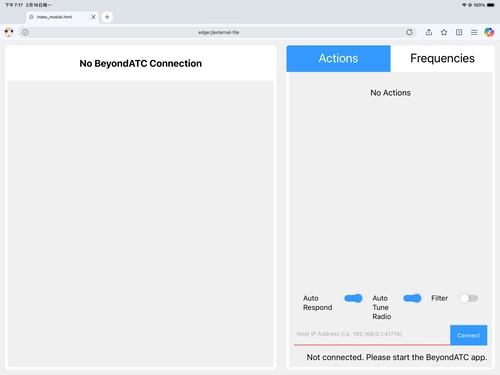The width and height of the screenshot is (500, 375).
Task: Disable the Auto Respond toggle
Action: click(x=353, y=298)
